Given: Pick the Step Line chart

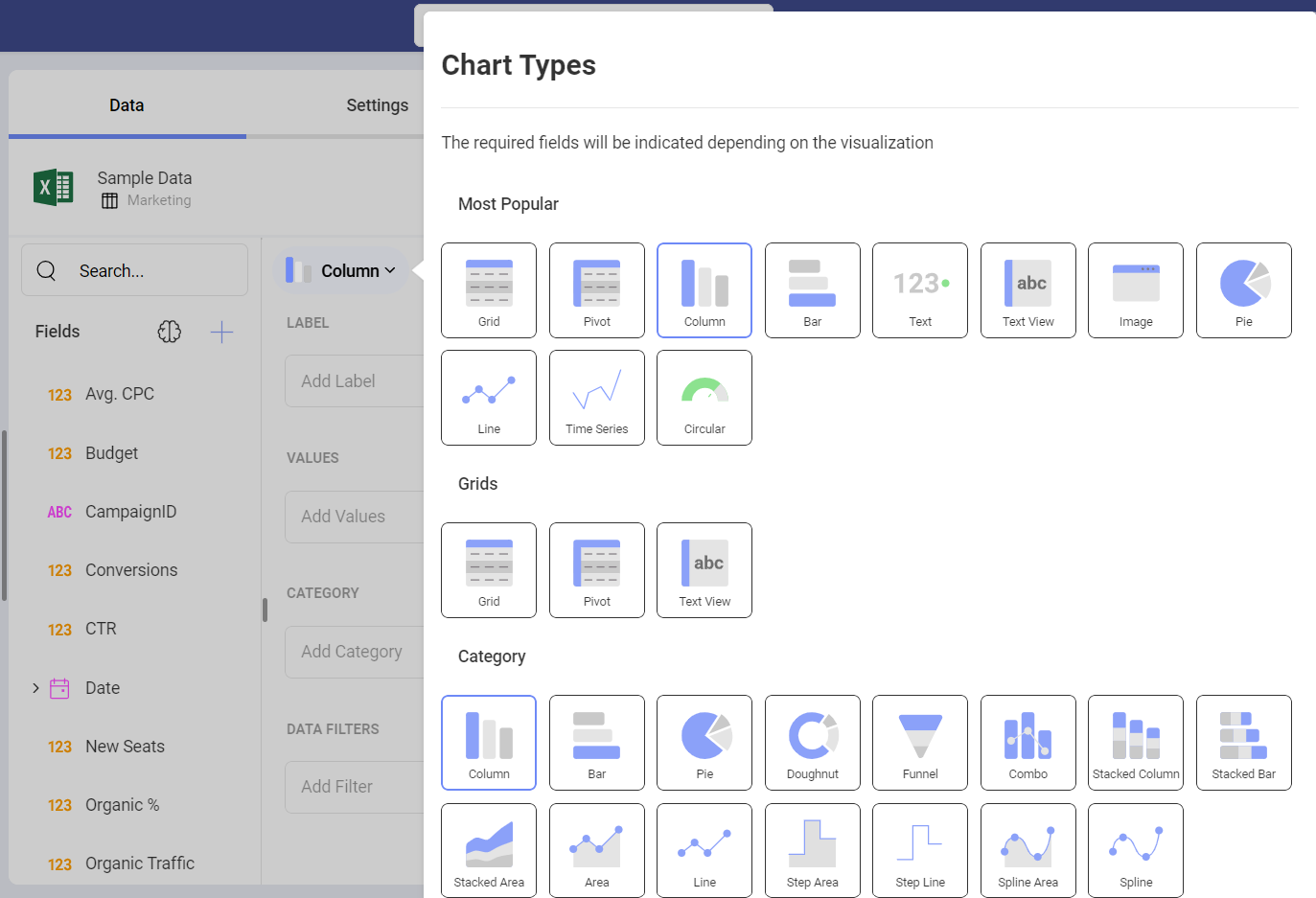Looking at the screenshot, I should 920,850.
